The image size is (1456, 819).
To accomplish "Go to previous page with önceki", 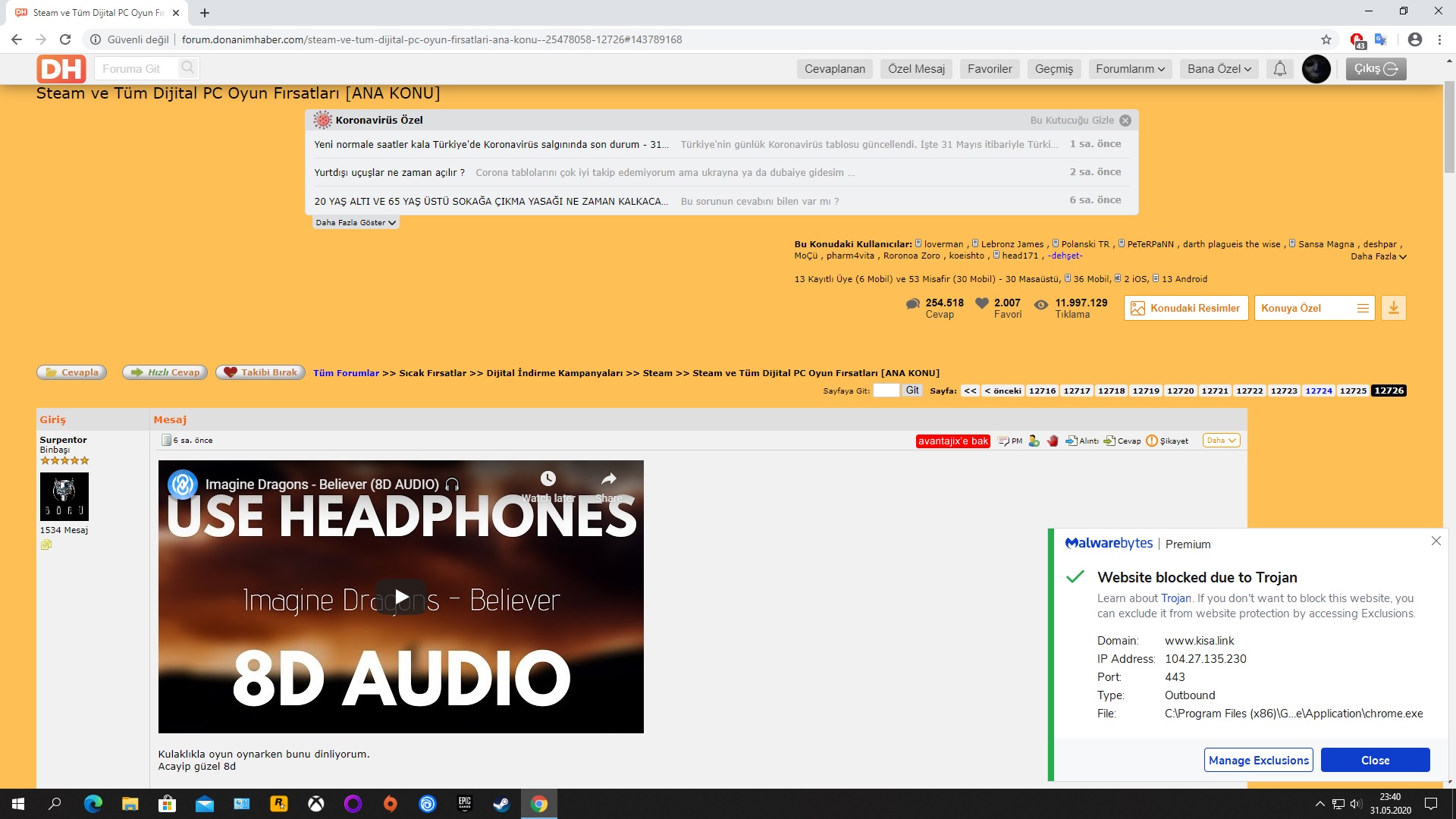I will pos(1003,391).
